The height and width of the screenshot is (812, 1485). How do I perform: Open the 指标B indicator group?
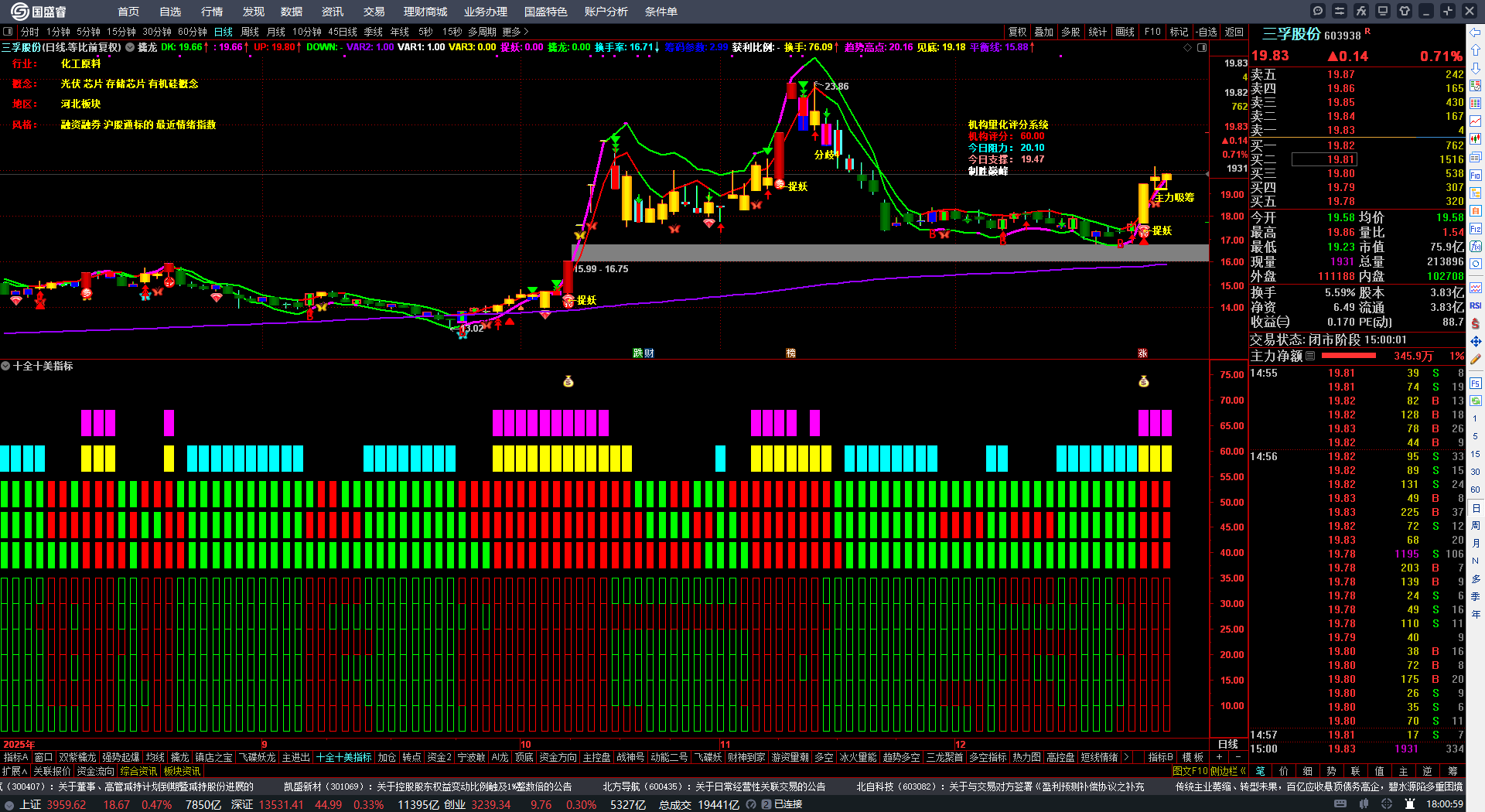click(x=1160, y=757)
